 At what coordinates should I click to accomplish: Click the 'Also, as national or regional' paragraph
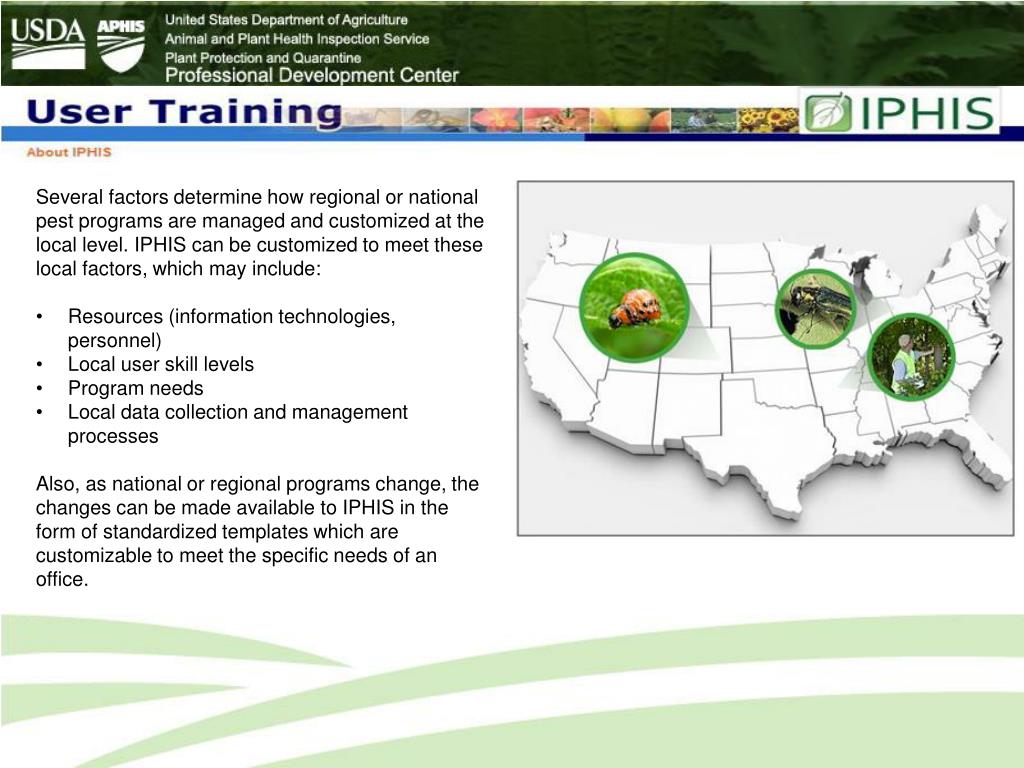tap(257, 531)
